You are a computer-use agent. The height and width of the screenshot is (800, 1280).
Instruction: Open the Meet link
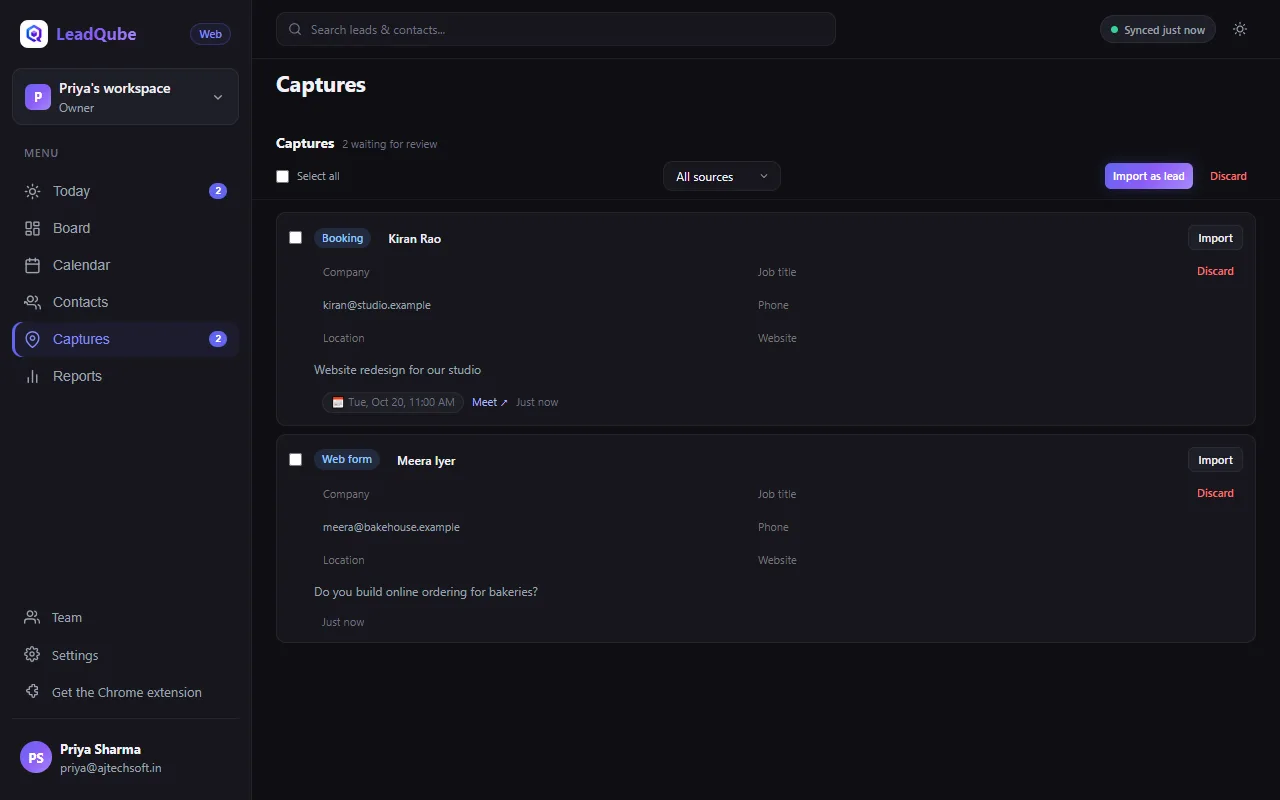[x=490, y=402]
